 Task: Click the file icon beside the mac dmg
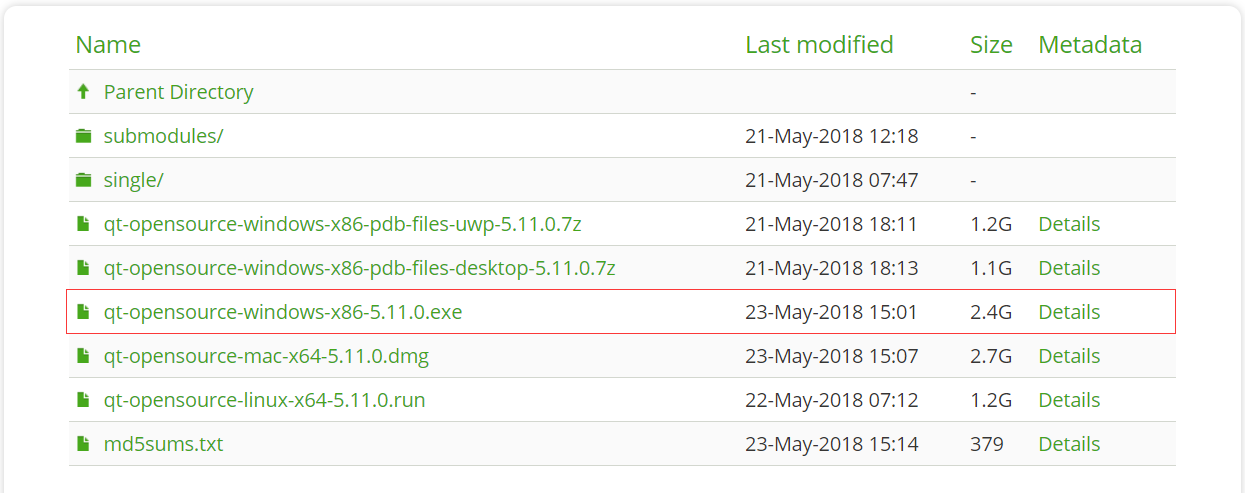(x=83, y=356)
